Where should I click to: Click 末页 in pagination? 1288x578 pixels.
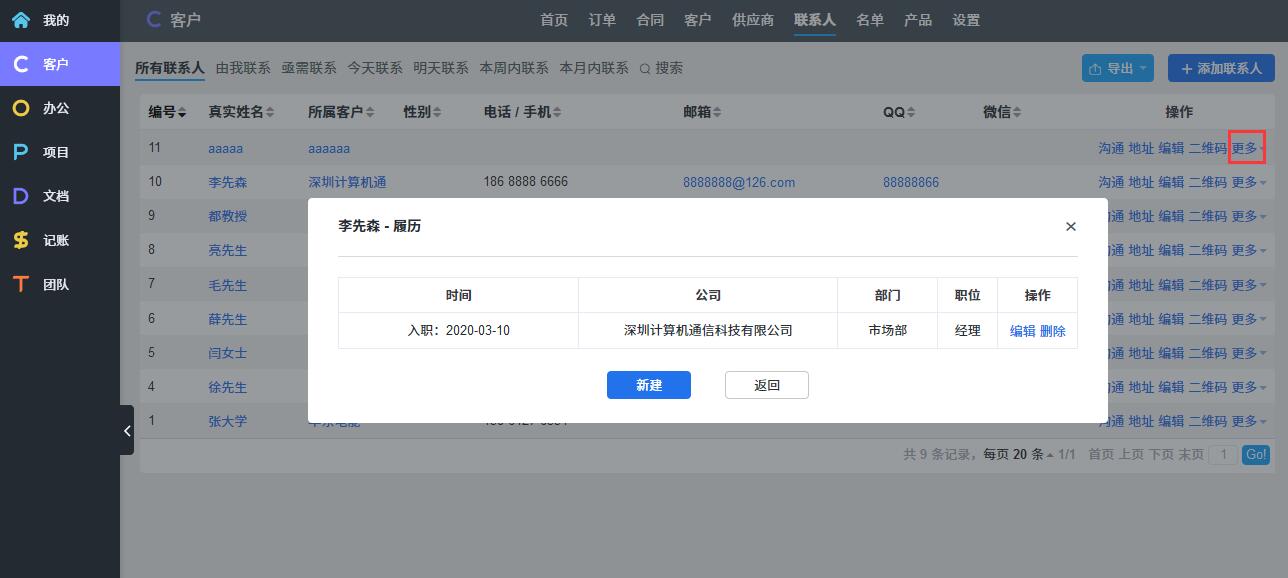(x=1191, y=454)
